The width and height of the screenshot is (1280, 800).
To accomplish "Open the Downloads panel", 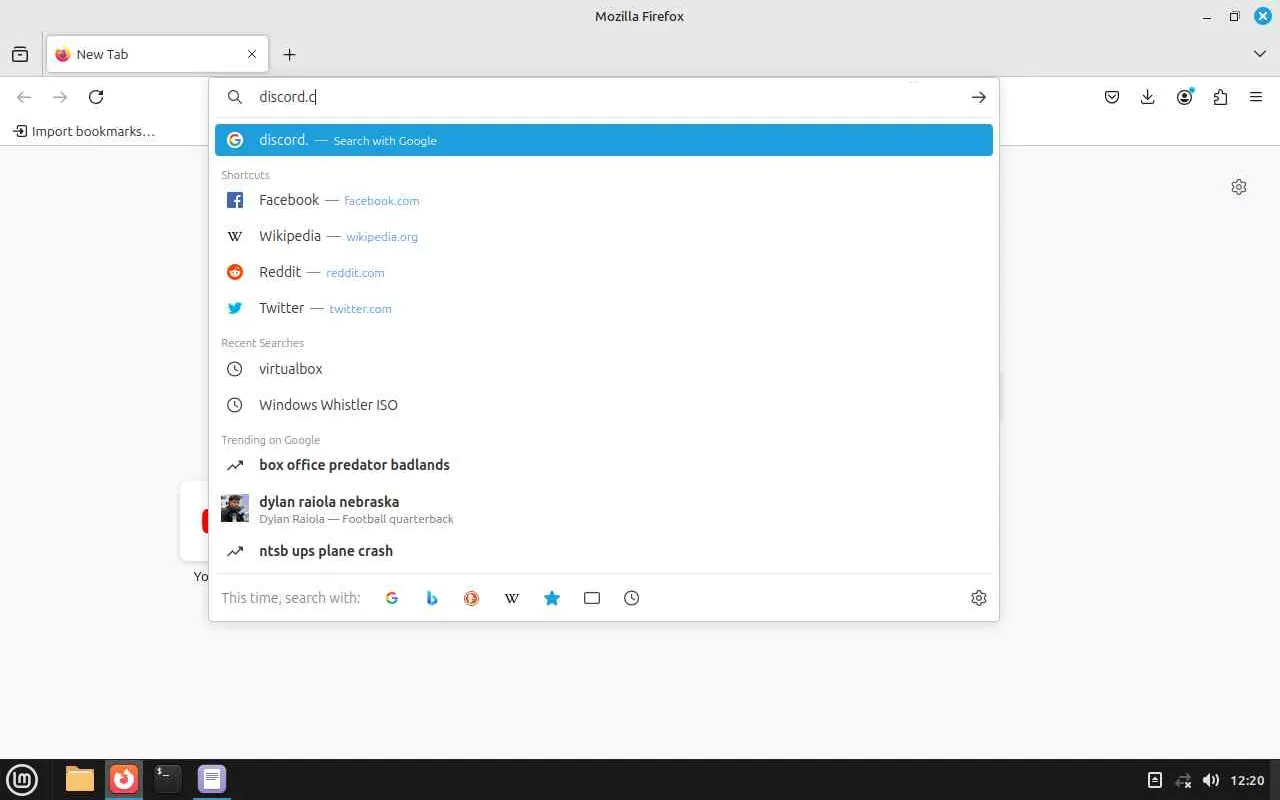I will pos(1148,97).
